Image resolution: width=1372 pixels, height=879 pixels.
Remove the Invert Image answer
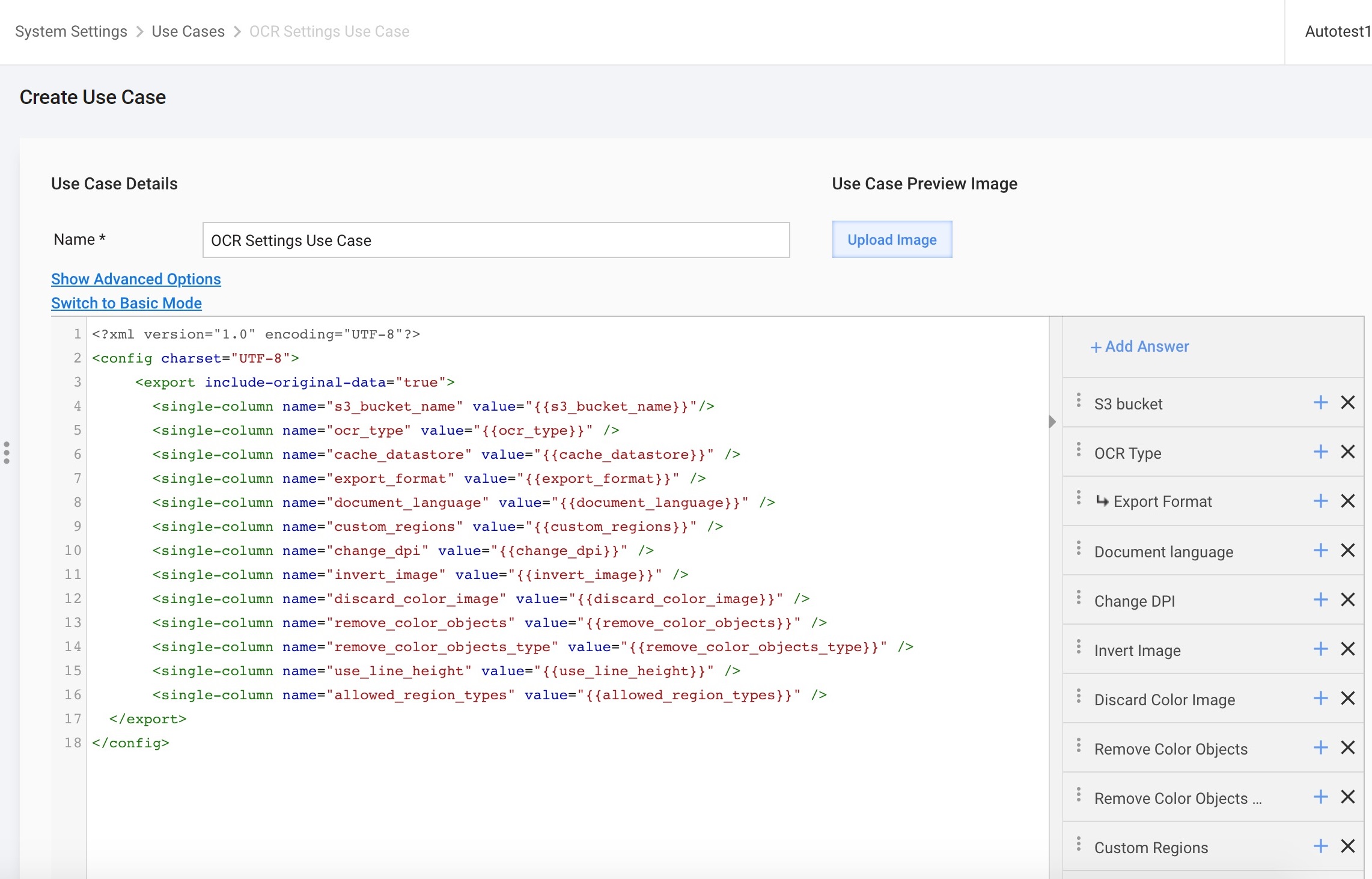(1348, 649)
